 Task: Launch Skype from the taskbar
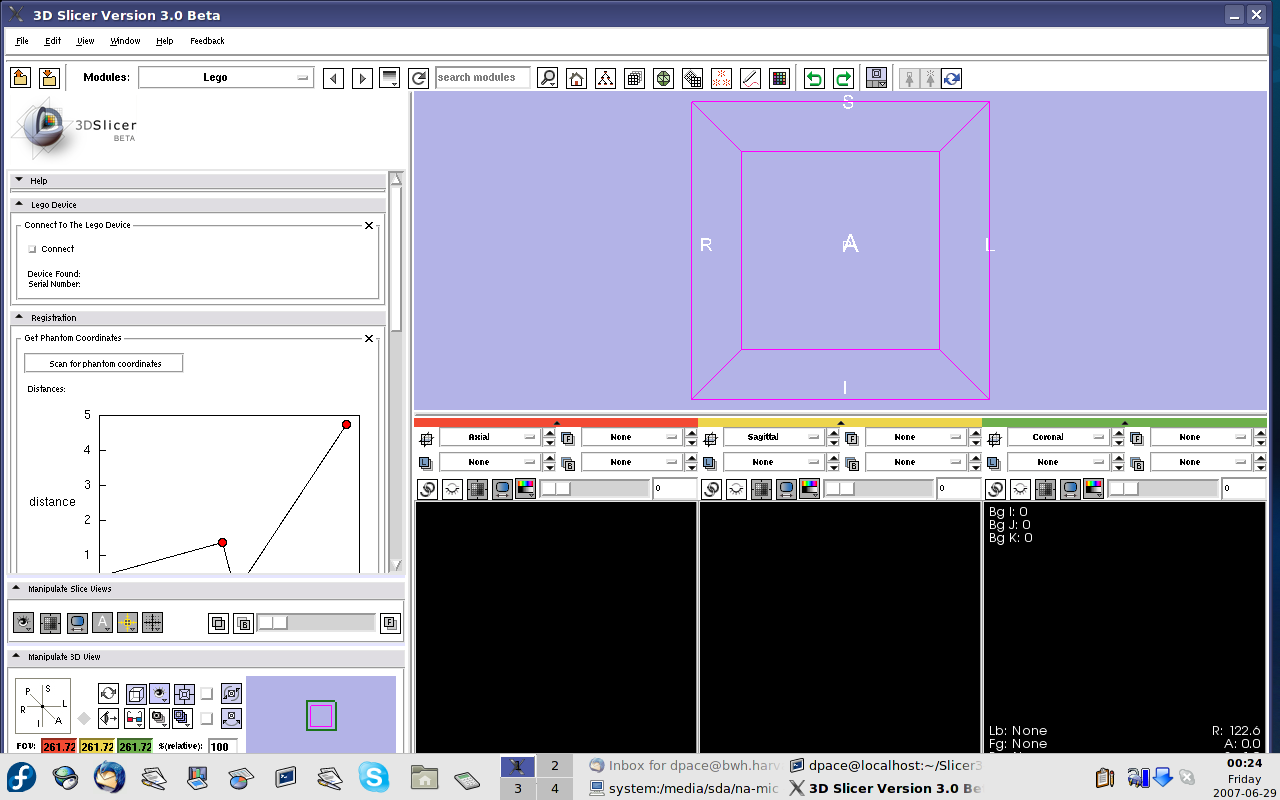point(374,777)
